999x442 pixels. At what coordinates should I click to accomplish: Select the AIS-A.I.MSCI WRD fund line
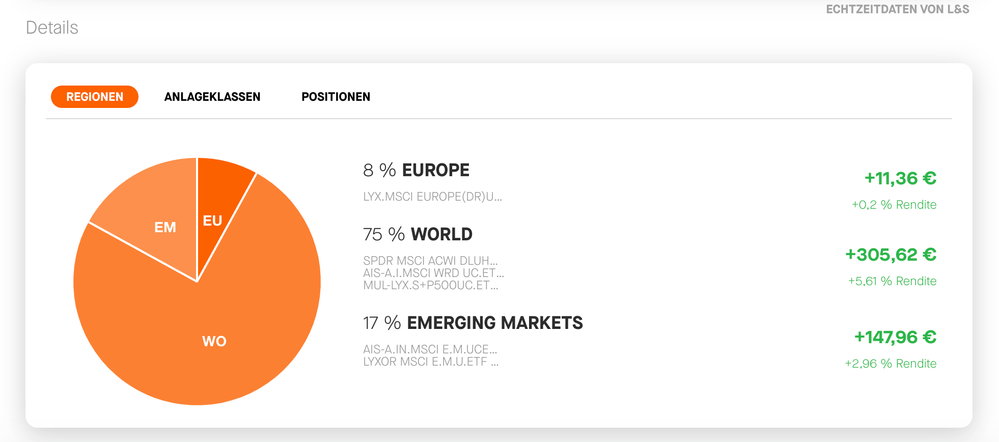pyautogui.click(x=434, y=273)
